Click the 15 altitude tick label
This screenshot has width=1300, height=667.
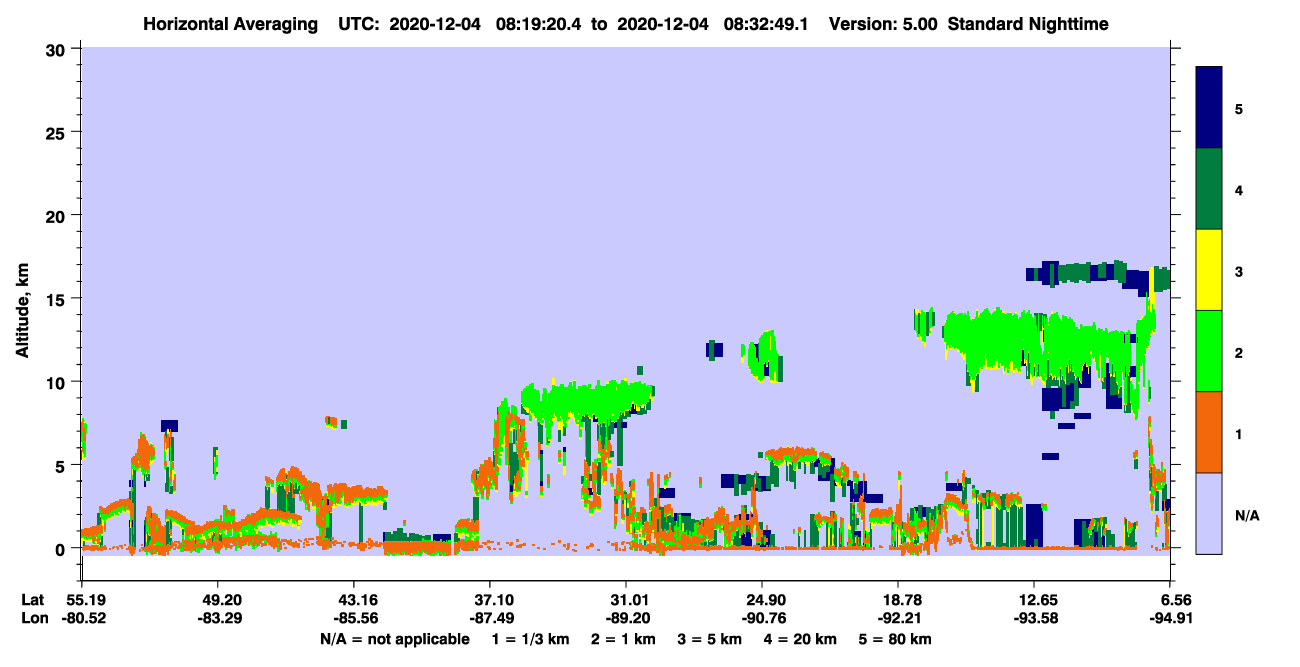[60, 299]
